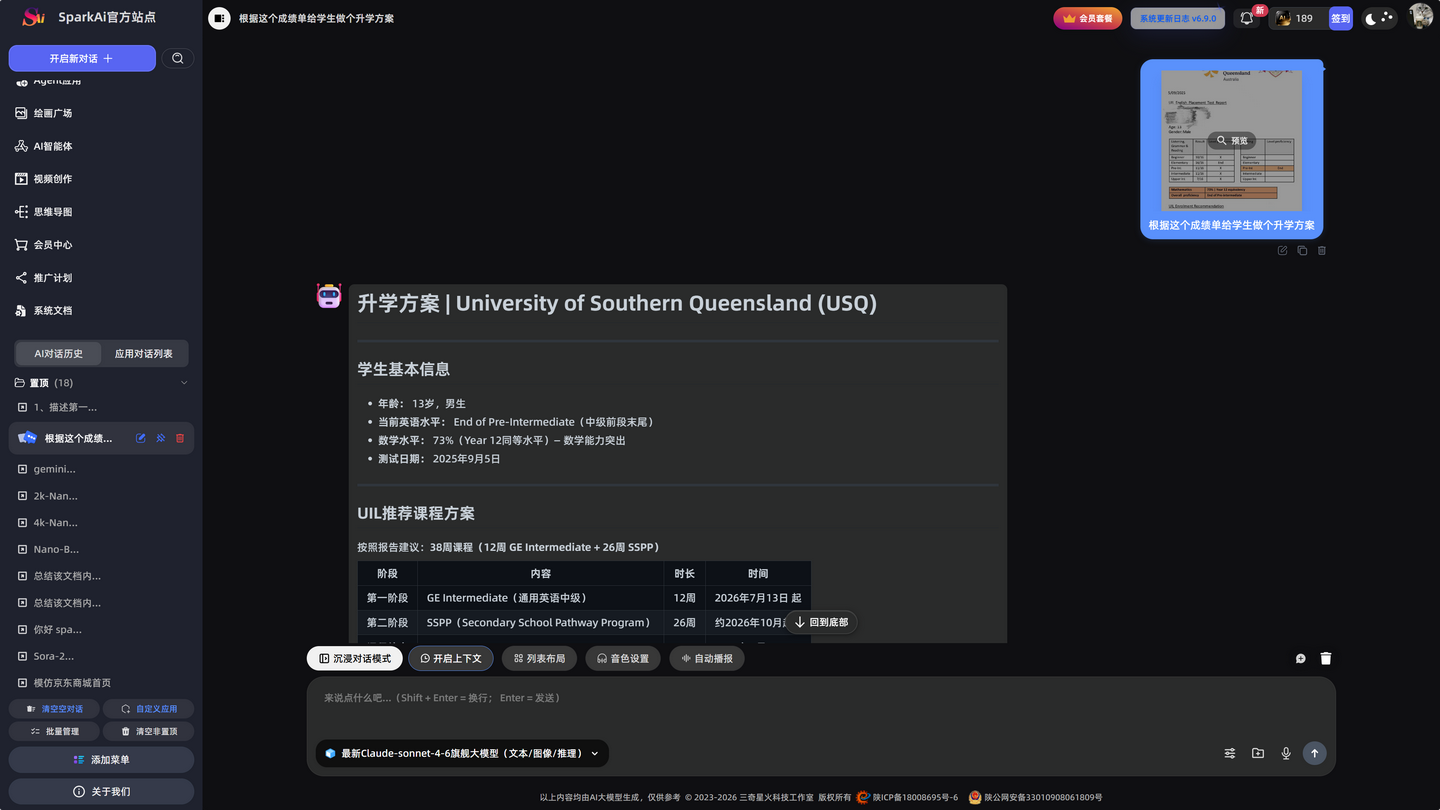Click the 添加菜单 button
This screenshot has height=810, width=1440.
(101, 760)
